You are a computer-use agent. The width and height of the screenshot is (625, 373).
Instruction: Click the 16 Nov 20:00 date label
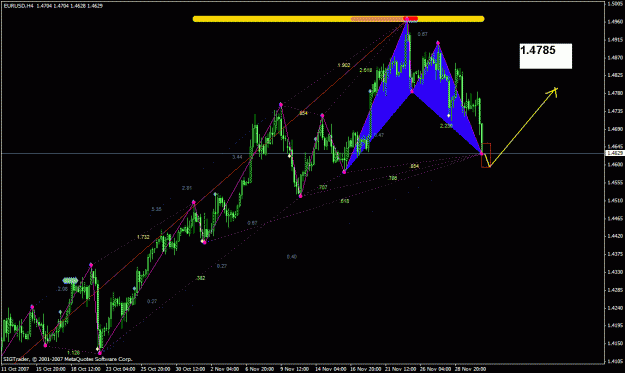(366, 369)
